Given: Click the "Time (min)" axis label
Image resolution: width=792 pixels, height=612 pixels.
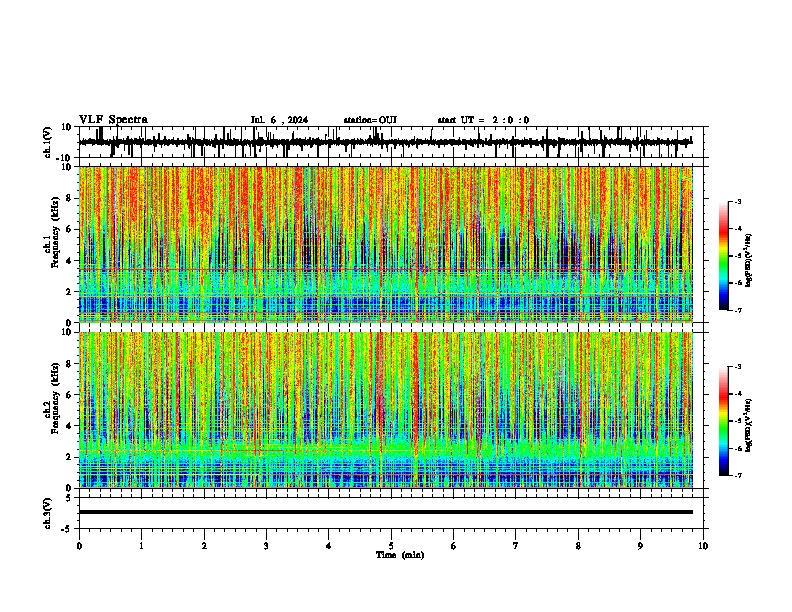Looking at the screenshot, I should pyautogui.click(x=400, y=555).
